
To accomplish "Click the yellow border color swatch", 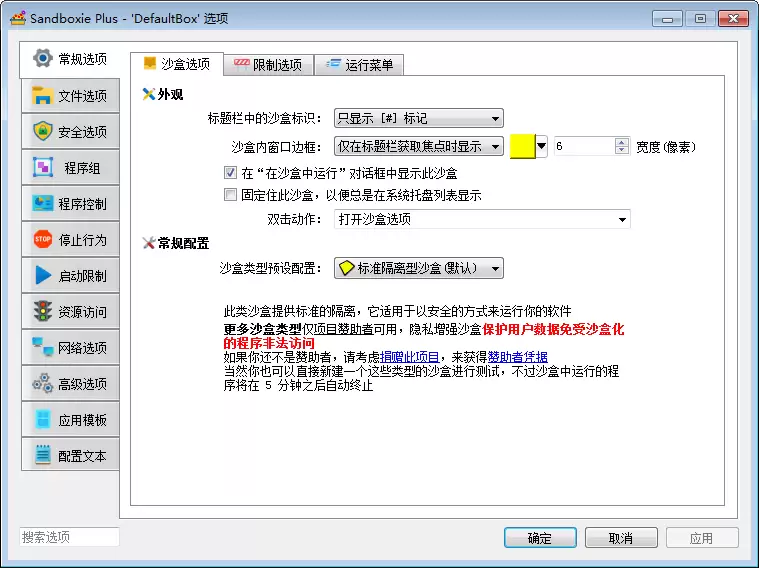I will tap(523, 146).
